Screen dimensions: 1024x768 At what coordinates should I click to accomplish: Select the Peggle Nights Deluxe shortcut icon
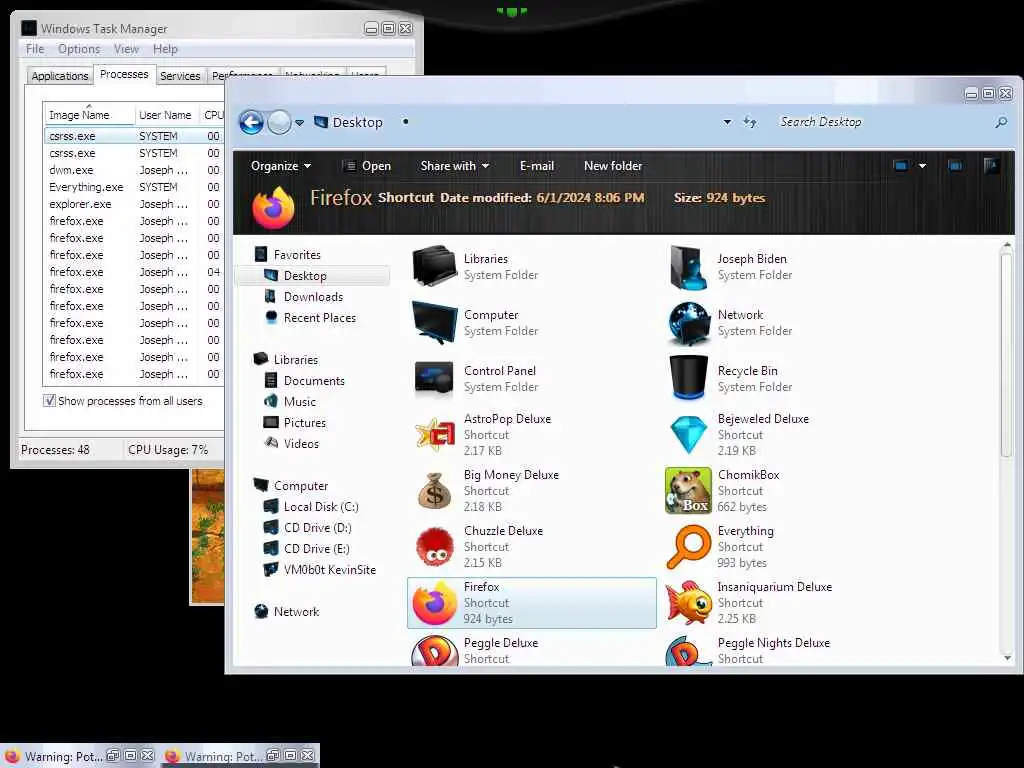point(688,651)
